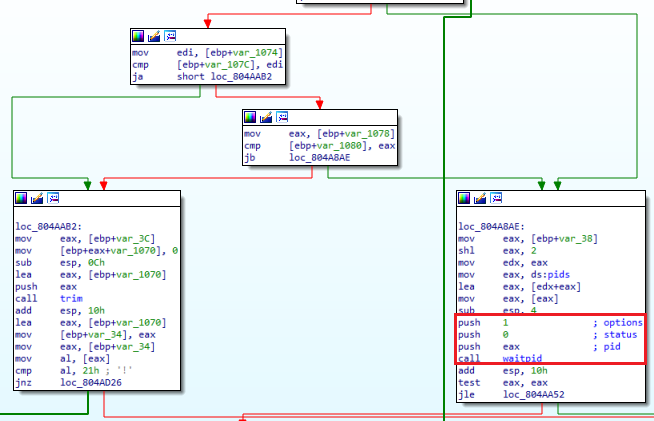This screenshot has width=654, height=421.
Task: Click 'mov al, [eax]' instruction
Action: coord(63,359)
